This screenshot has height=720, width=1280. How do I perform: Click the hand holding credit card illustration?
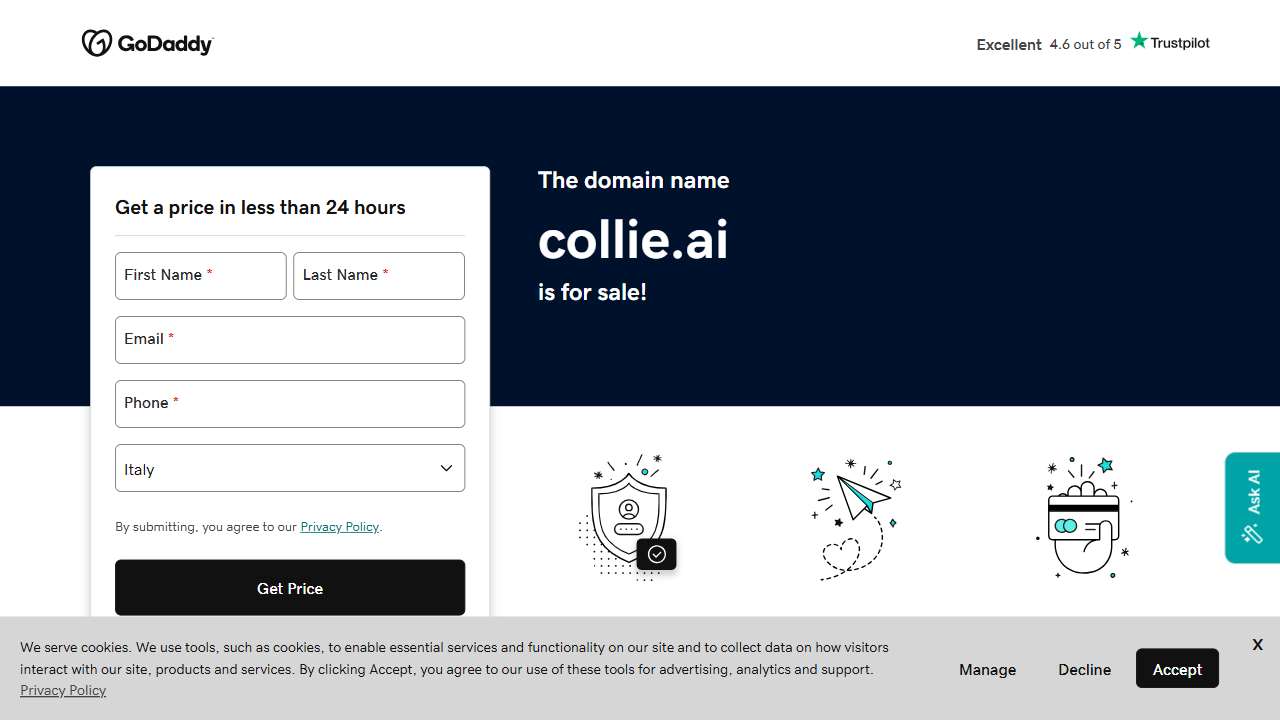(1083, 517)
